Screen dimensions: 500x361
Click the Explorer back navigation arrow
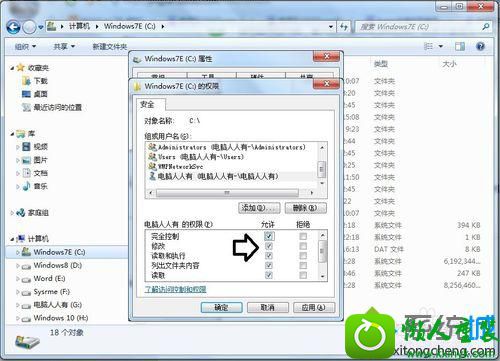13,27
